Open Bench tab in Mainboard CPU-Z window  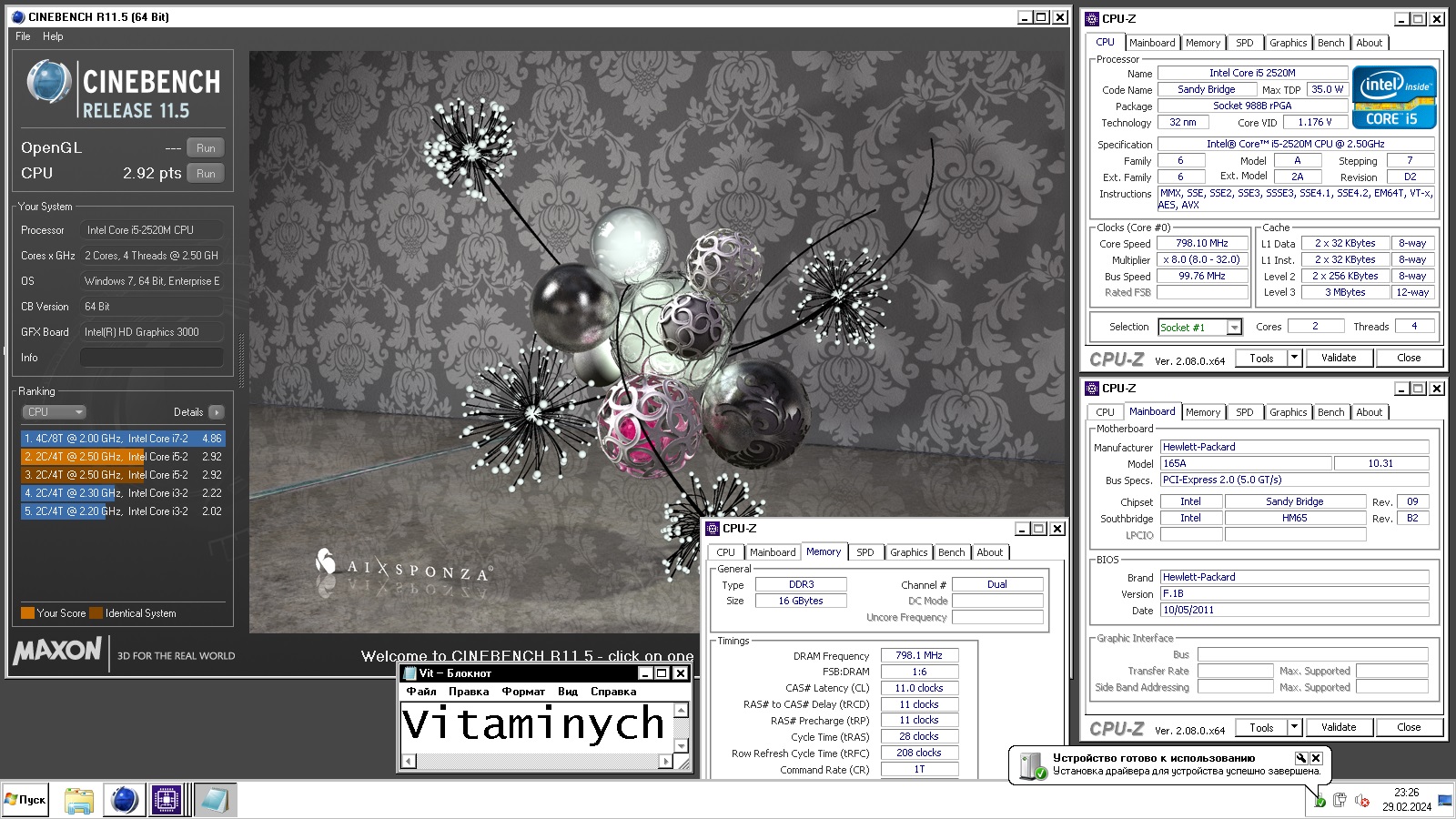tap(1331, 412)
